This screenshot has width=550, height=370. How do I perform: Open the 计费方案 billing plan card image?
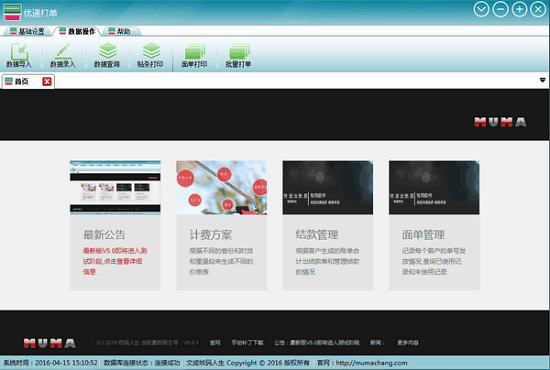click(222, 187)
